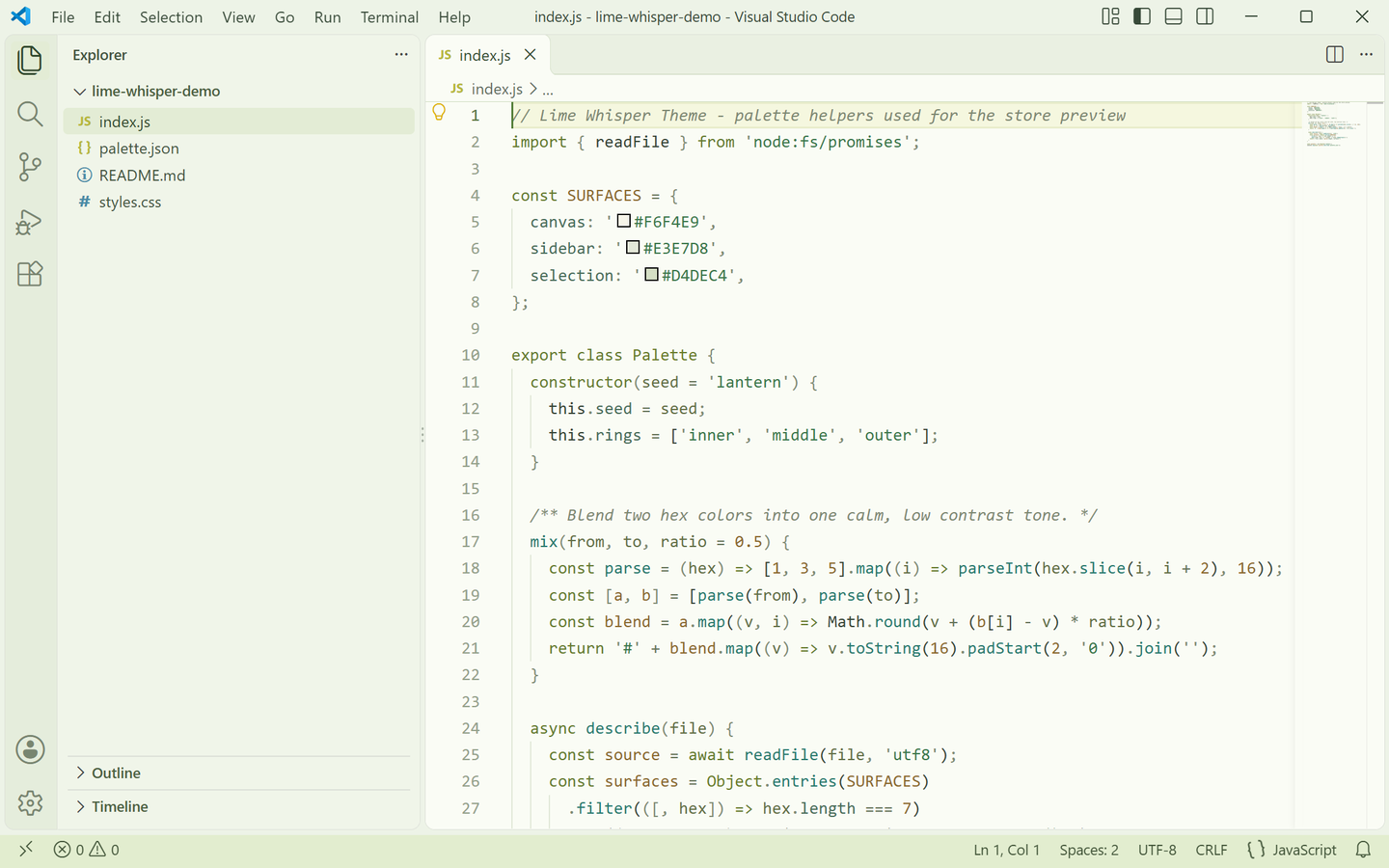Expand the Timeline section
The image size is (1389, 868).
click(x=241, y=807)
